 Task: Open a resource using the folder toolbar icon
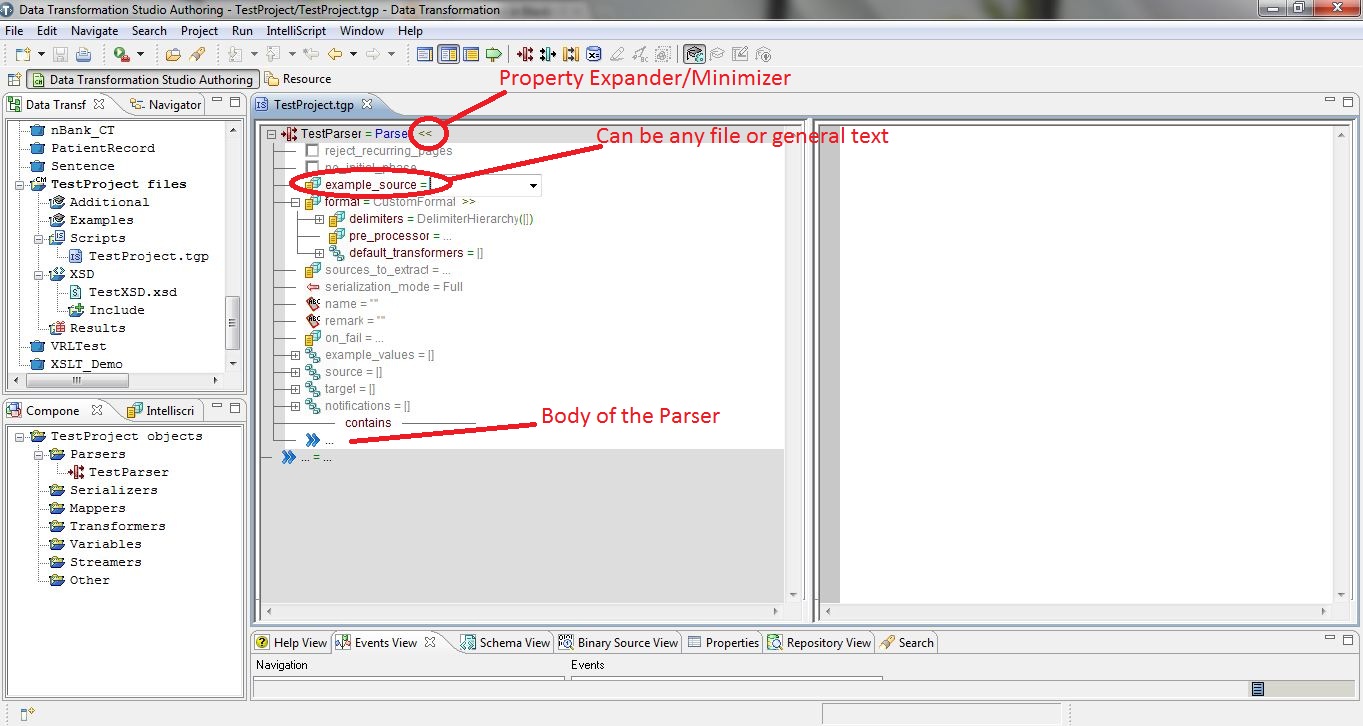(x=174, y=54)
